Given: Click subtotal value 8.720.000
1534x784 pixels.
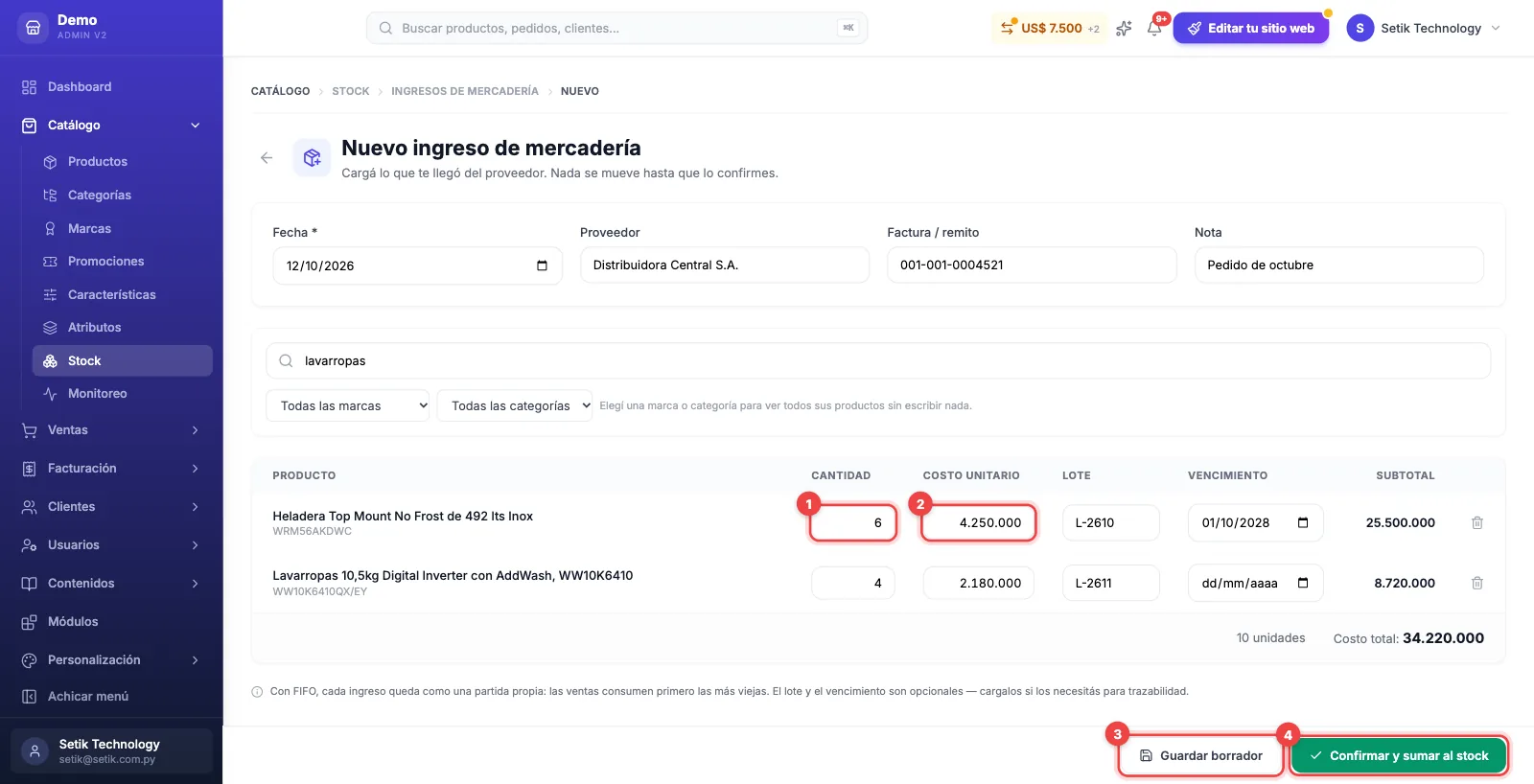Looking at the screenshot, I should pyautogui.click(x=1405, y=583).
